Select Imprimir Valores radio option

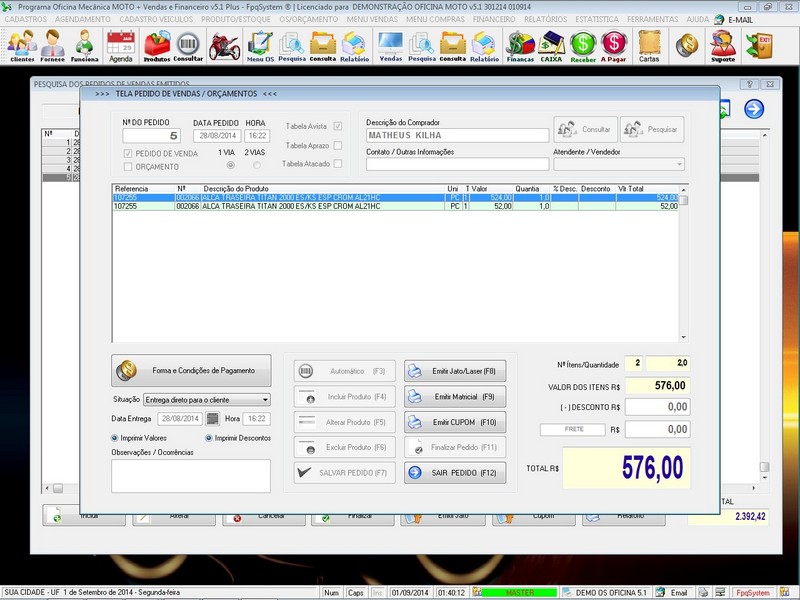(x=114, y=438)
